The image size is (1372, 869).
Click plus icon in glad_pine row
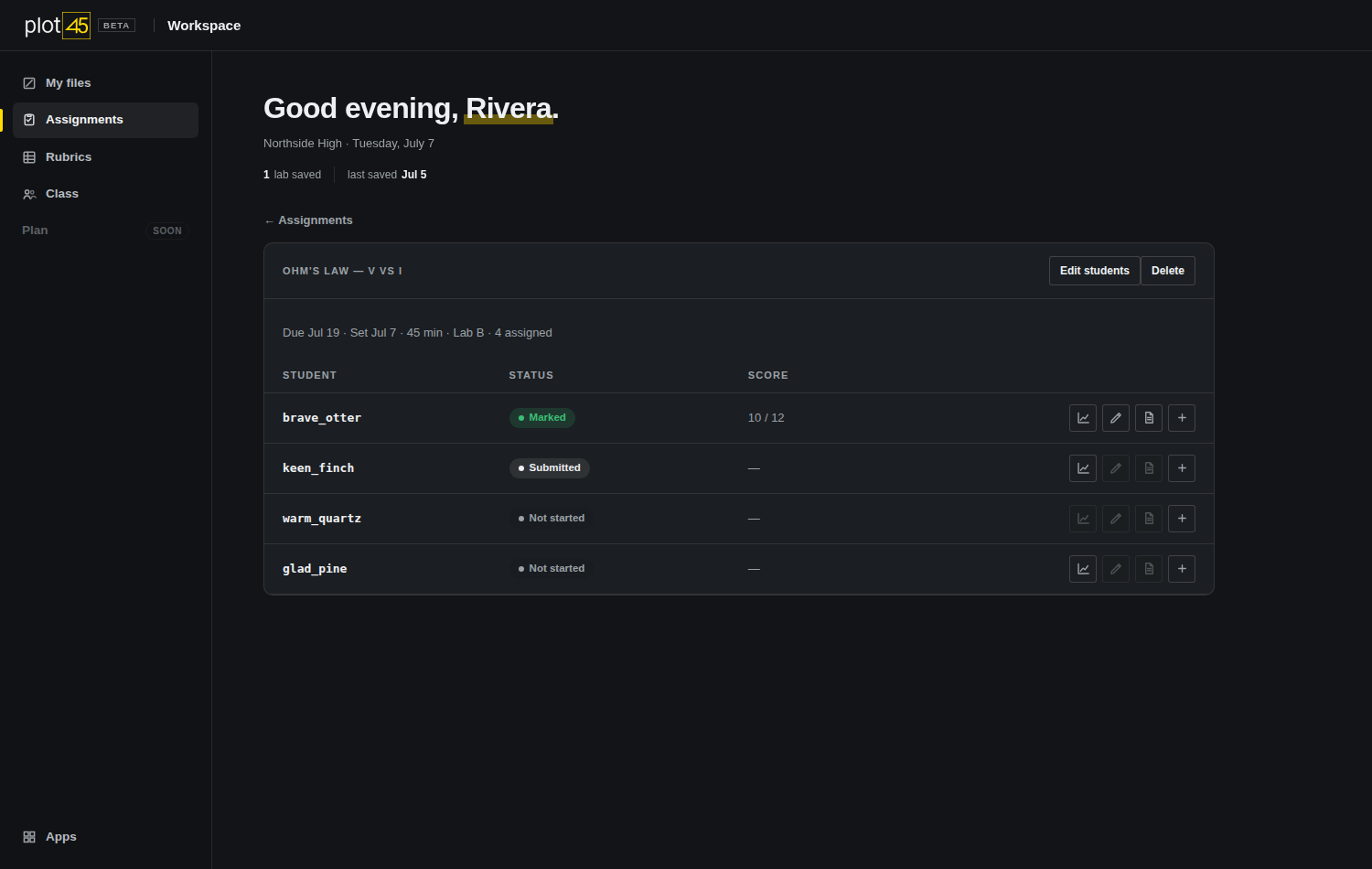[1182, 569]
